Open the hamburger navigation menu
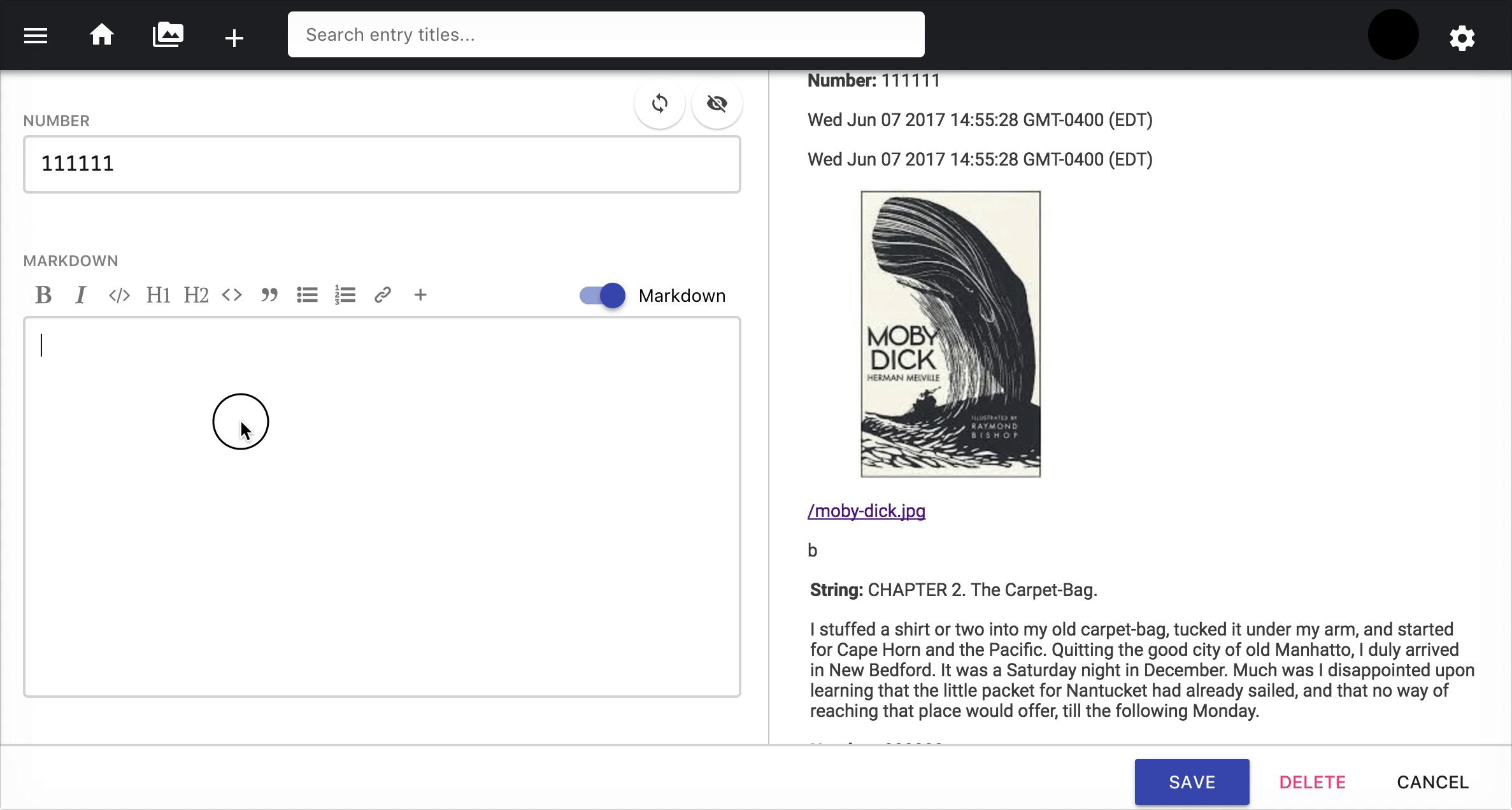Viewport: 1512px width, 810px height. coord(35,35)
